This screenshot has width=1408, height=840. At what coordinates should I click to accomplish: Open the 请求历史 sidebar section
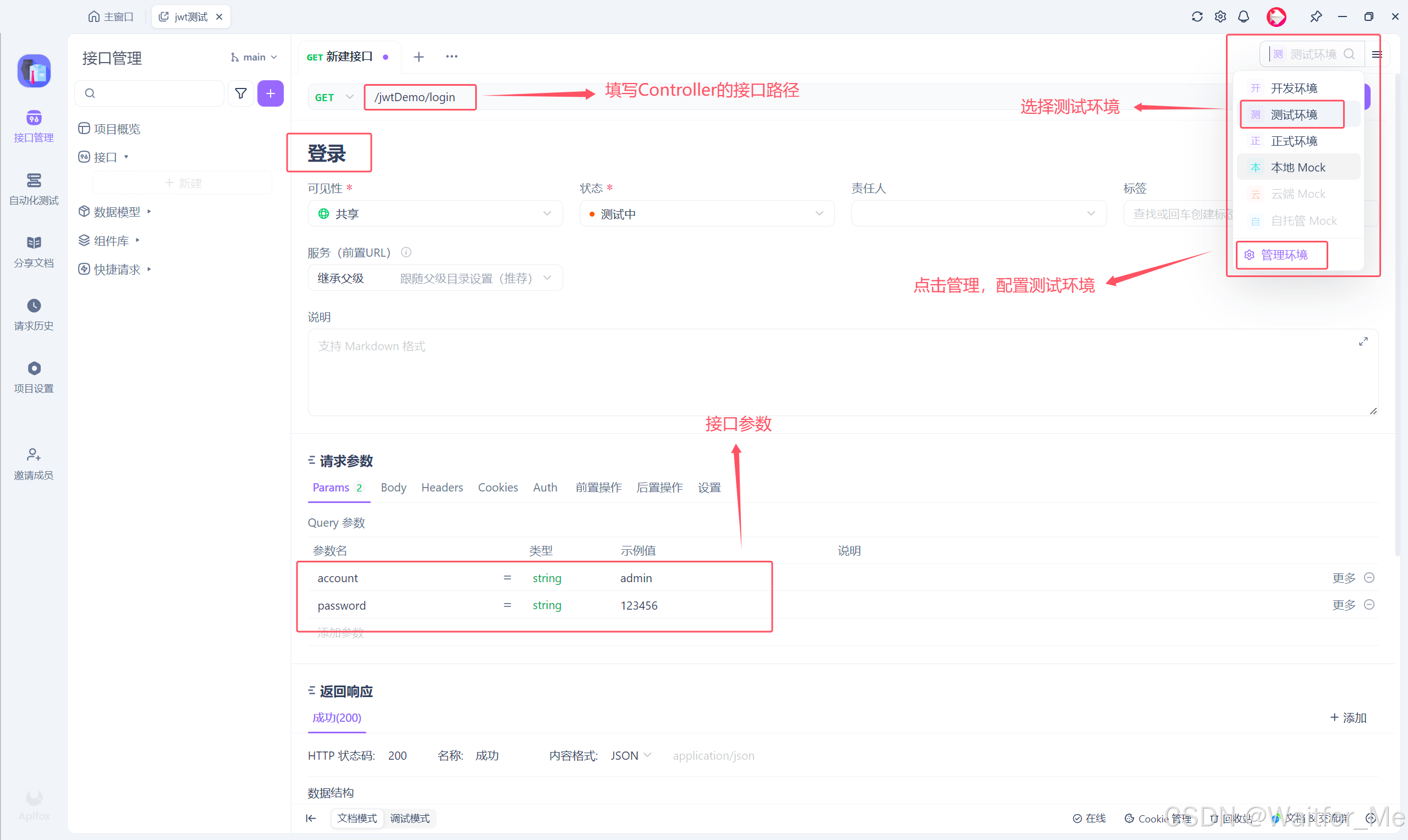pos(34,314)
